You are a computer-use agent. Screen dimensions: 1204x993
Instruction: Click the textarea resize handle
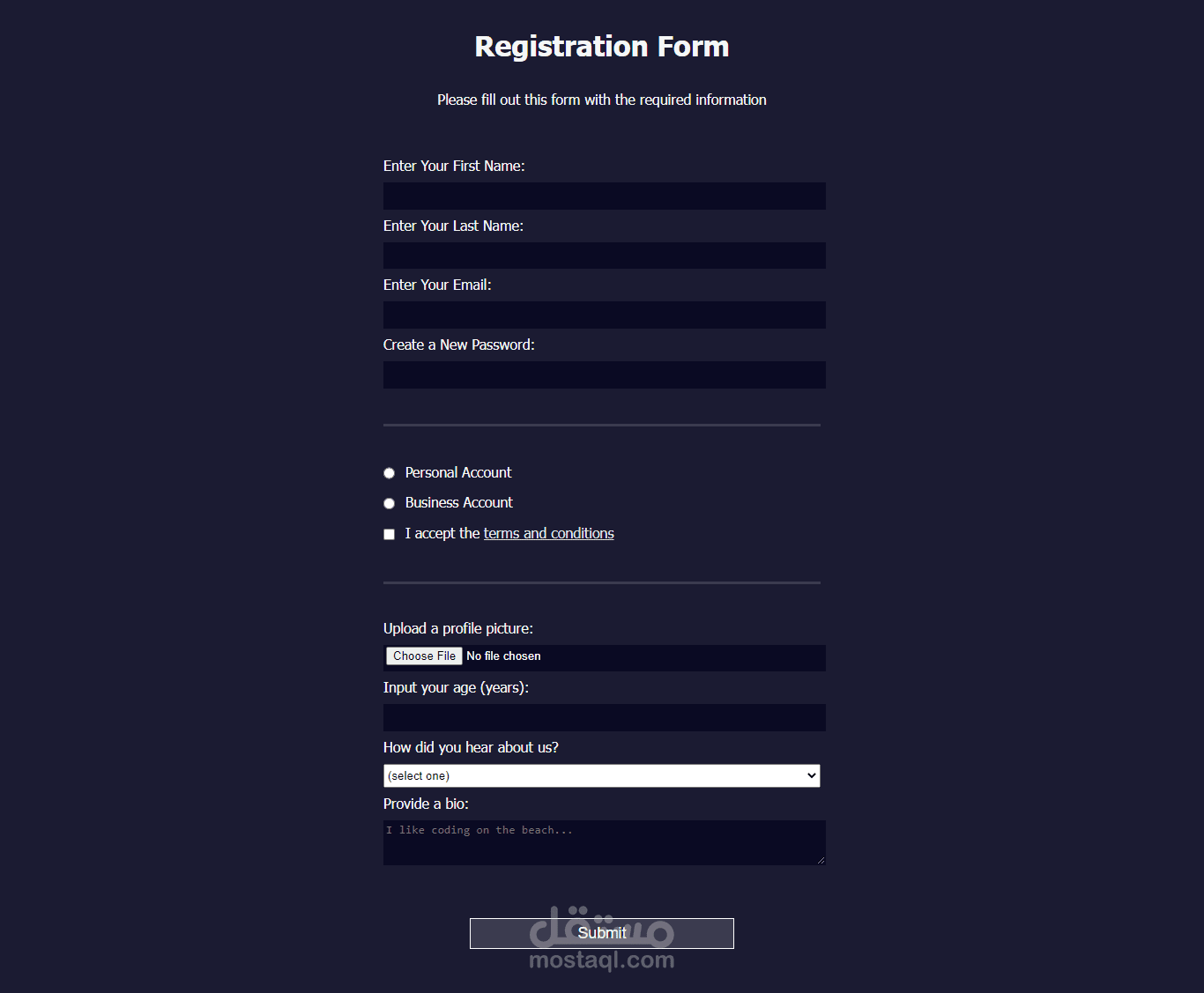(x=821, y=860)
